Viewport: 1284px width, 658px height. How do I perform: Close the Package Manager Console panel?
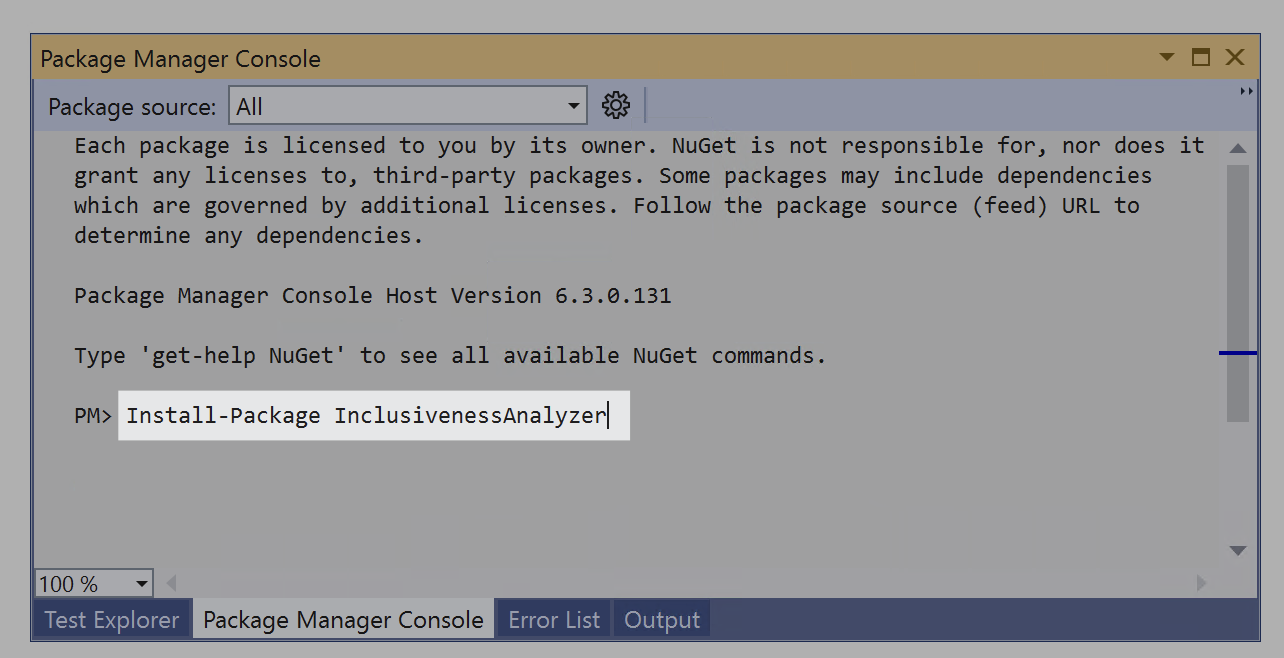(x=1235, y=58)
